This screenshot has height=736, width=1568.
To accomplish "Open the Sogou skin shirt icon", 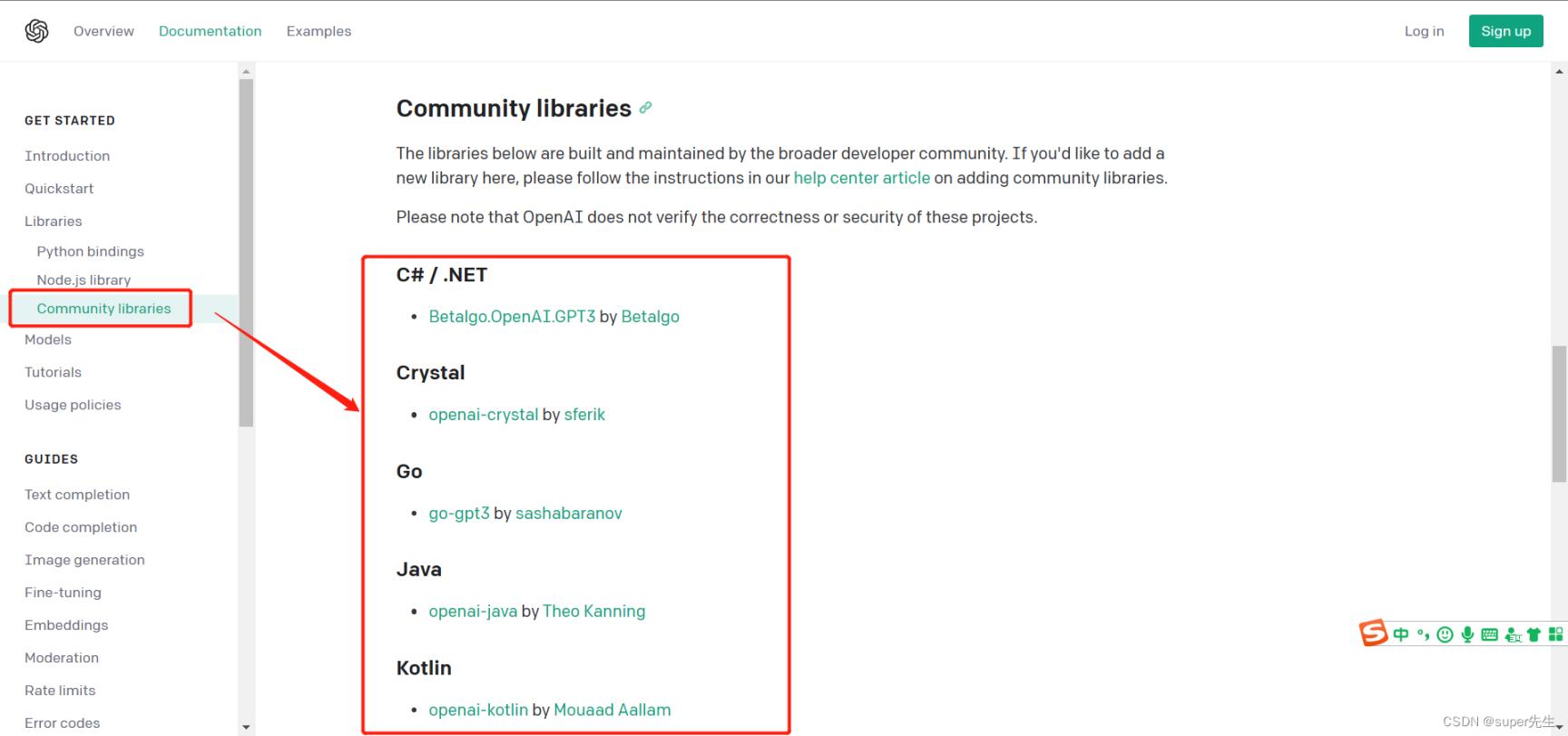I will (x=1534, y=634).
